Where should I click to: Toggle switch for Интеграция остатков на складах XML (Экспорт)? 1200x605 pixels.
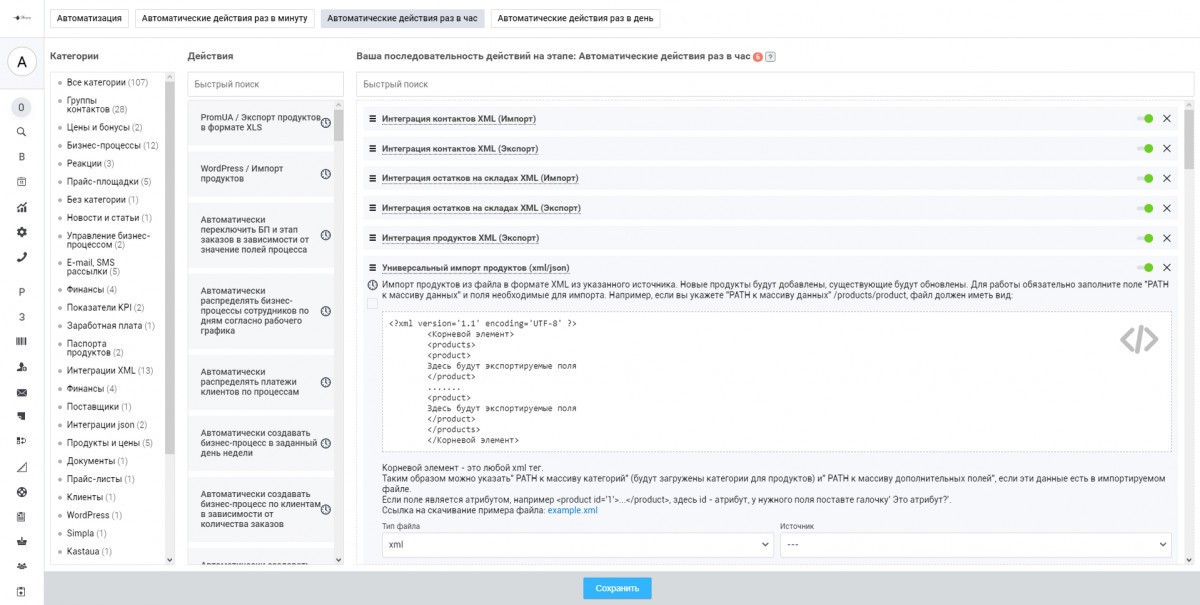(x=1145, y=208)
